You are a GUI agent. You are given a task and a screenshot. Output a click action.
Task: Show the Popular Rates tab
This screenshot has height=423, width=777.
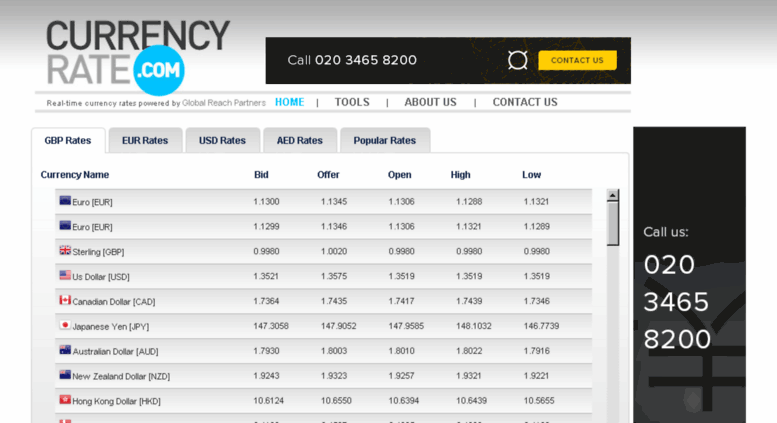click(x=385, y=141)
